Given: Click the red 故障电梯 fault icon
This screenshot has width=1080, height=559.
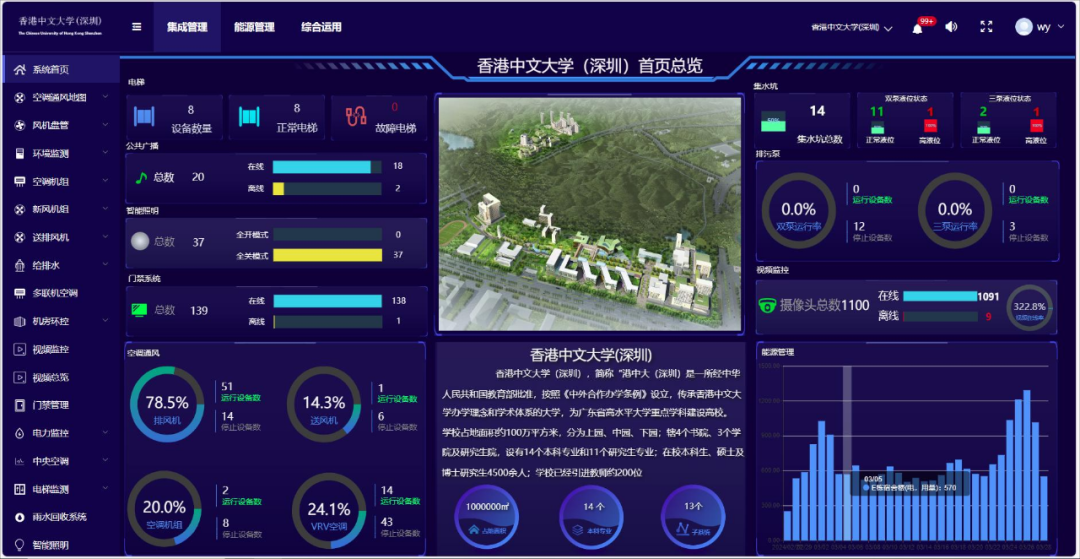Looking at the screenshot, I should [x=355, y=116].
